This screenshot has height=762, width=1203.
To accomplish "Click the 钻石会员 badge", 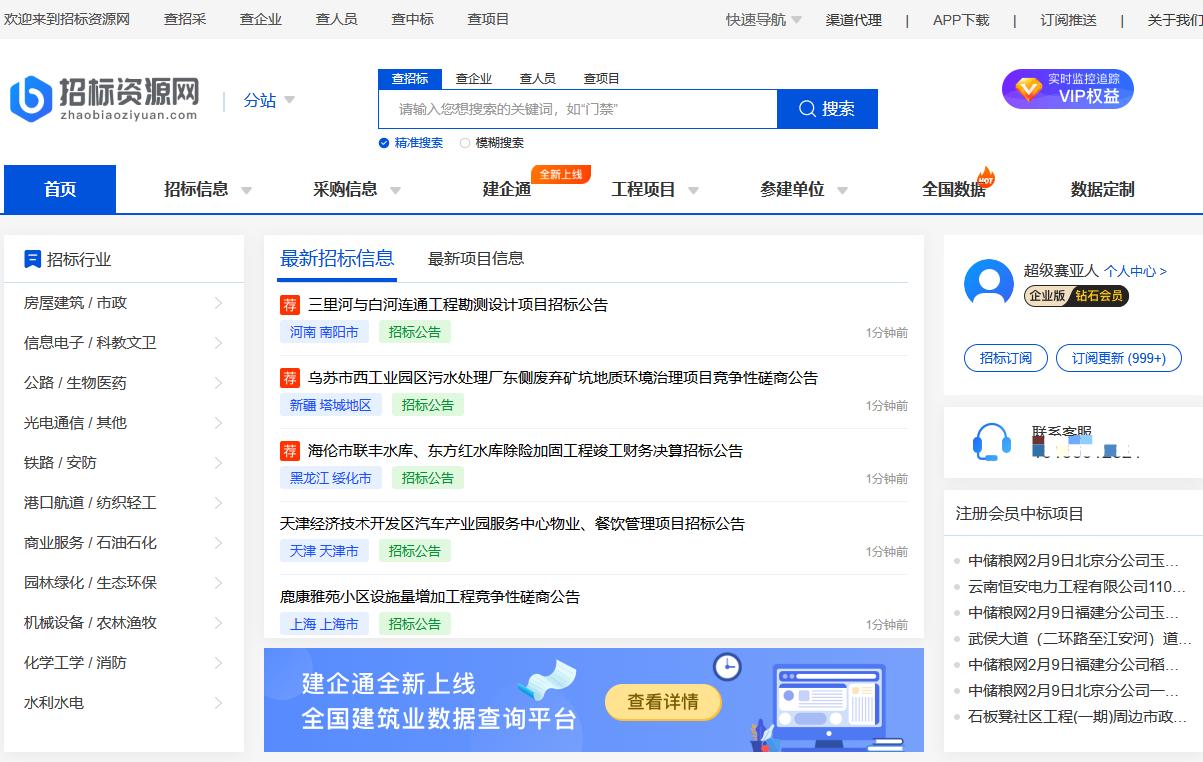I will click(1097, 296).
